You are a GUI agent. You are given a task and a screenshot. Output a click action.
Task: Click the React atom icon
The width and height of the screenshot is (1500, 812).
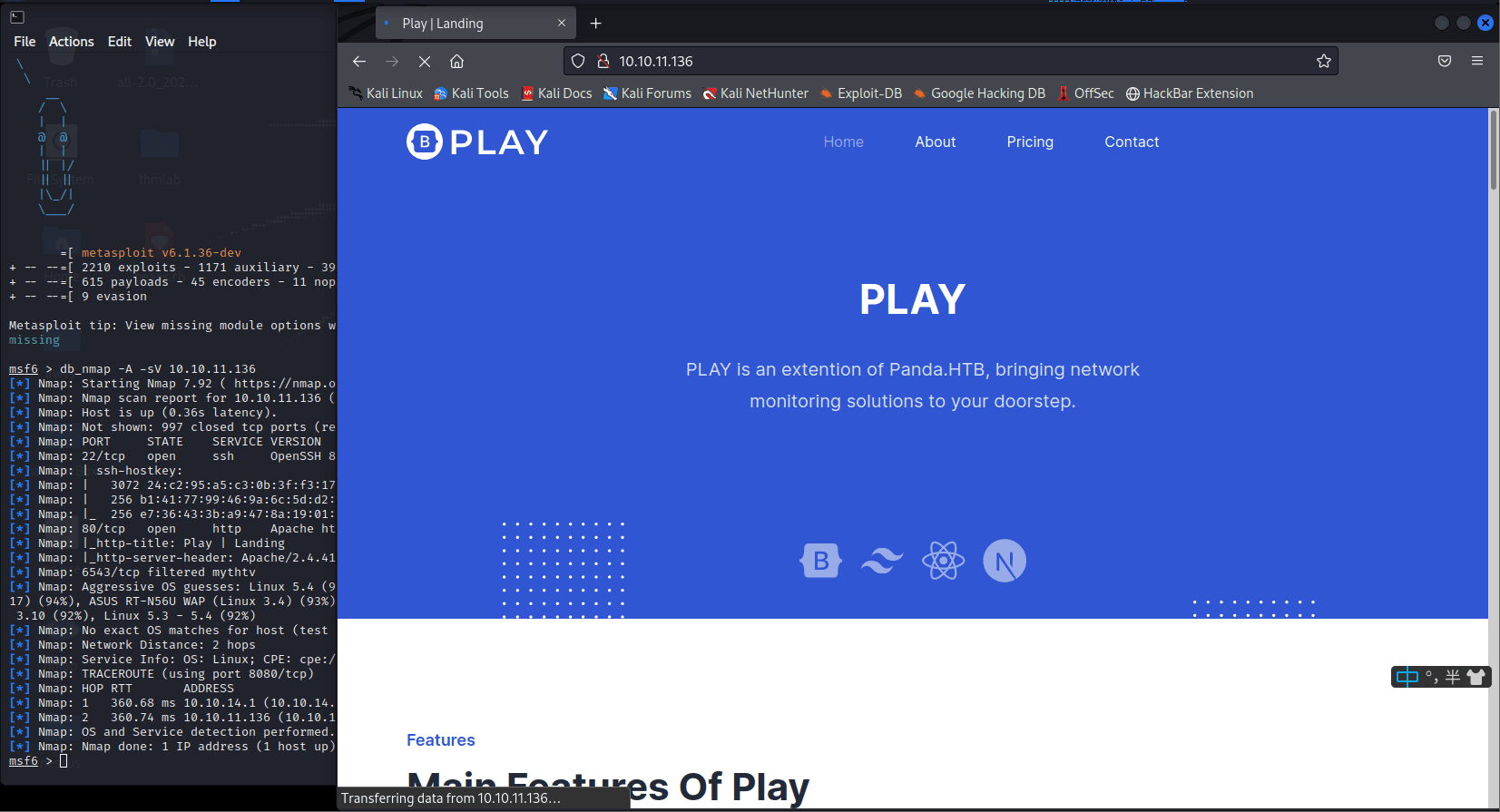[x=943, y=561]
